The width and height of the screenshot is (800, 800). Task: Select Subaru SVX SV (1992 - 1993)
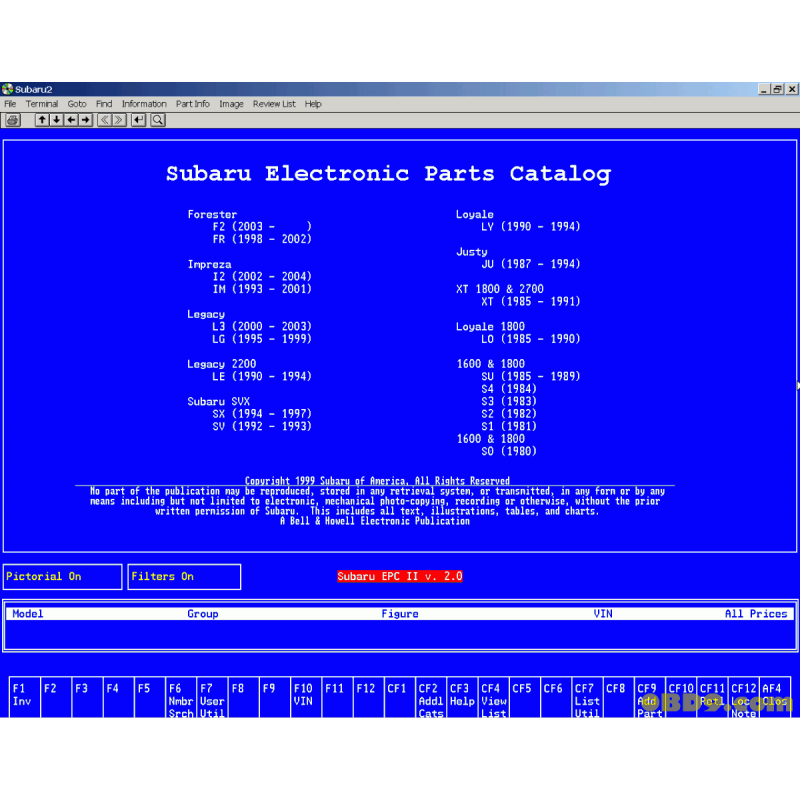pyautogui.click(x=262, y=426)
